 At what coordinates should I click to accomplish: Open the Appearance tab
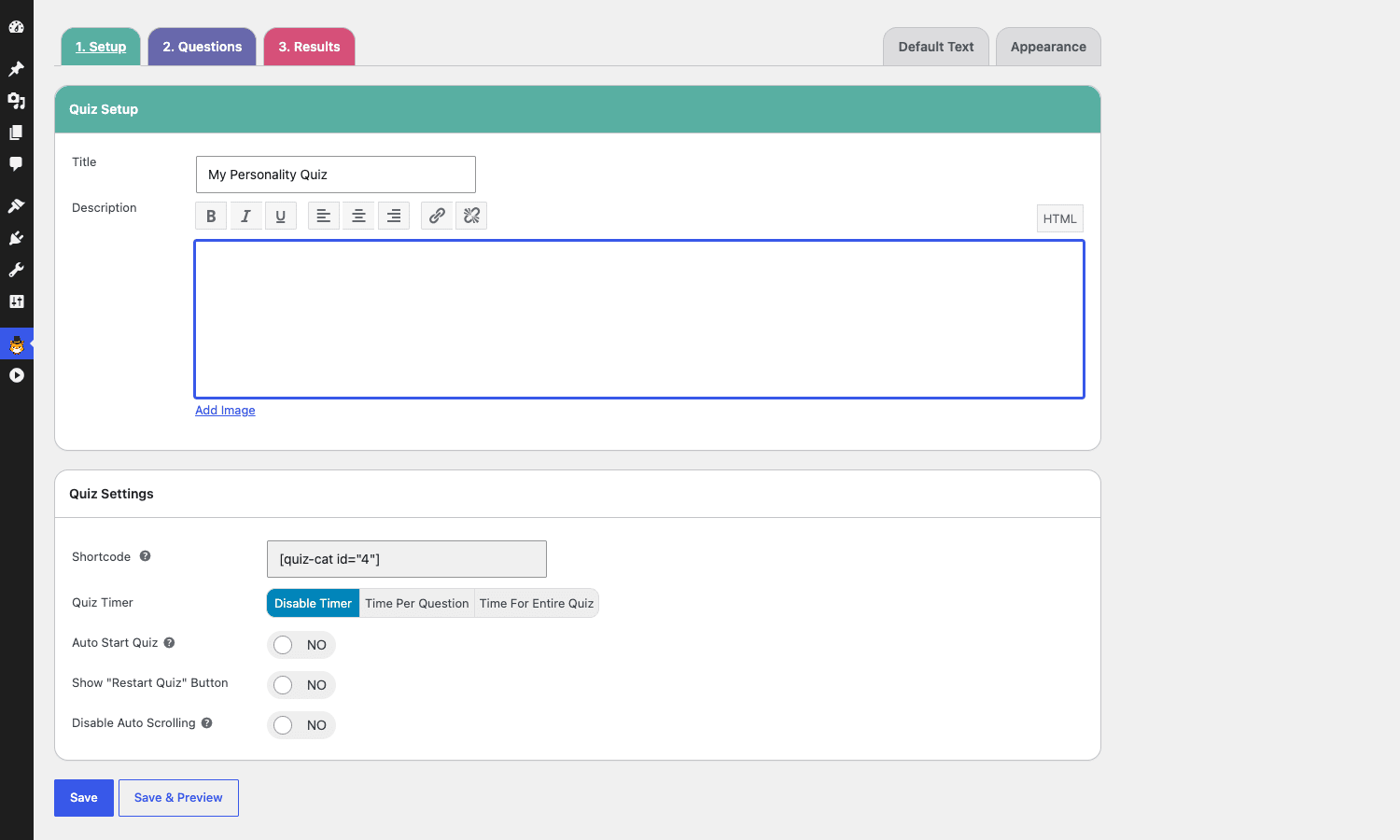pos(1048,47)
